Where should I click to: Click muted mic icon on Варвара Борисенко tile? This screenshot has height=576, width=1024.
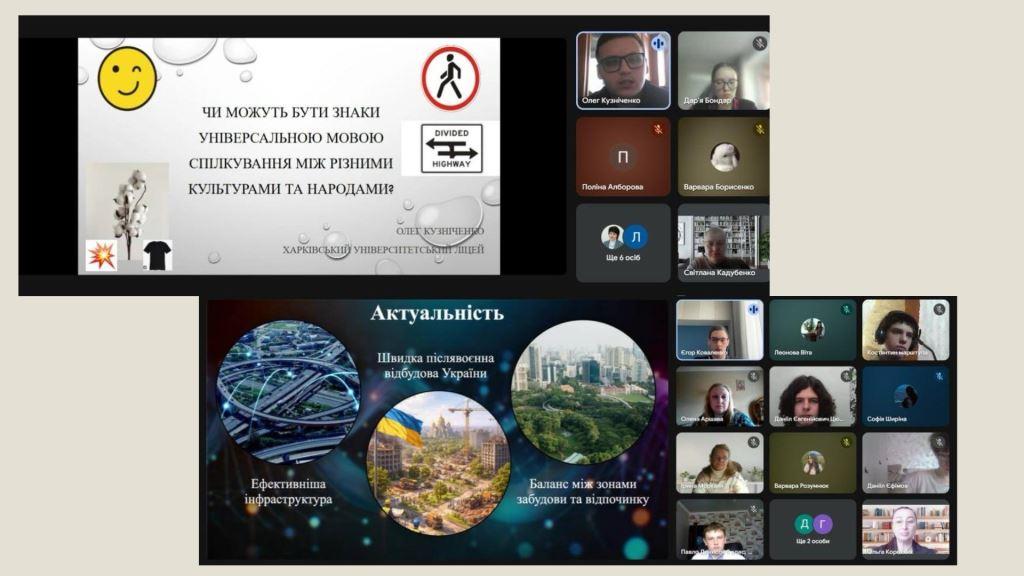tap(759, 130)
